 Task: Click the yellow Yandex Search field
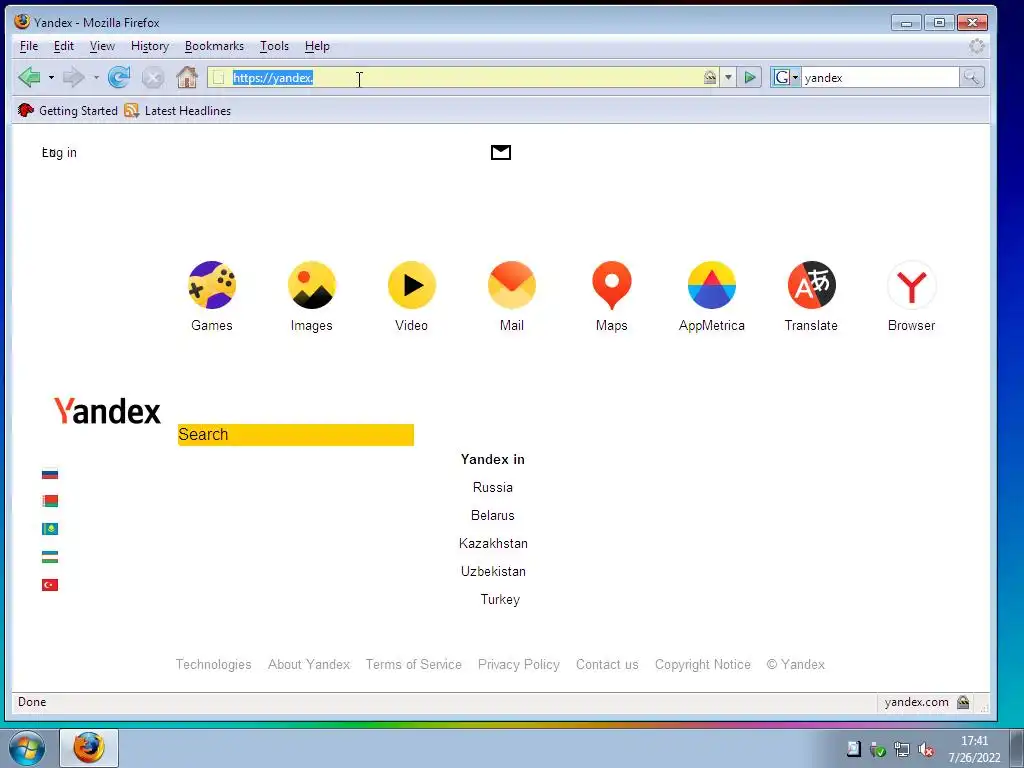(296, 435)
